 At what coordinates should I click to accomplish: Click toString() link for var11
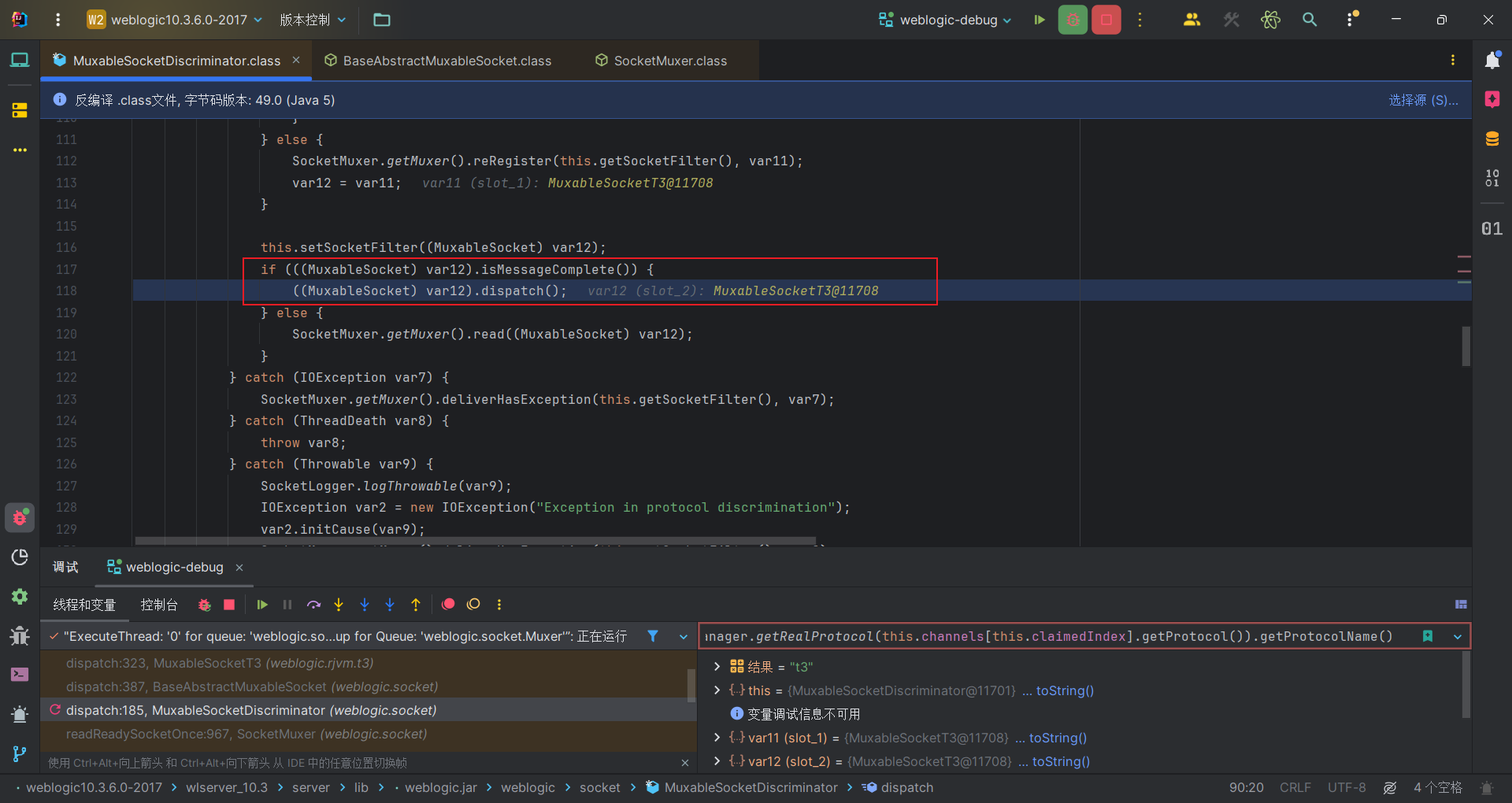(x=1058, y=738)
